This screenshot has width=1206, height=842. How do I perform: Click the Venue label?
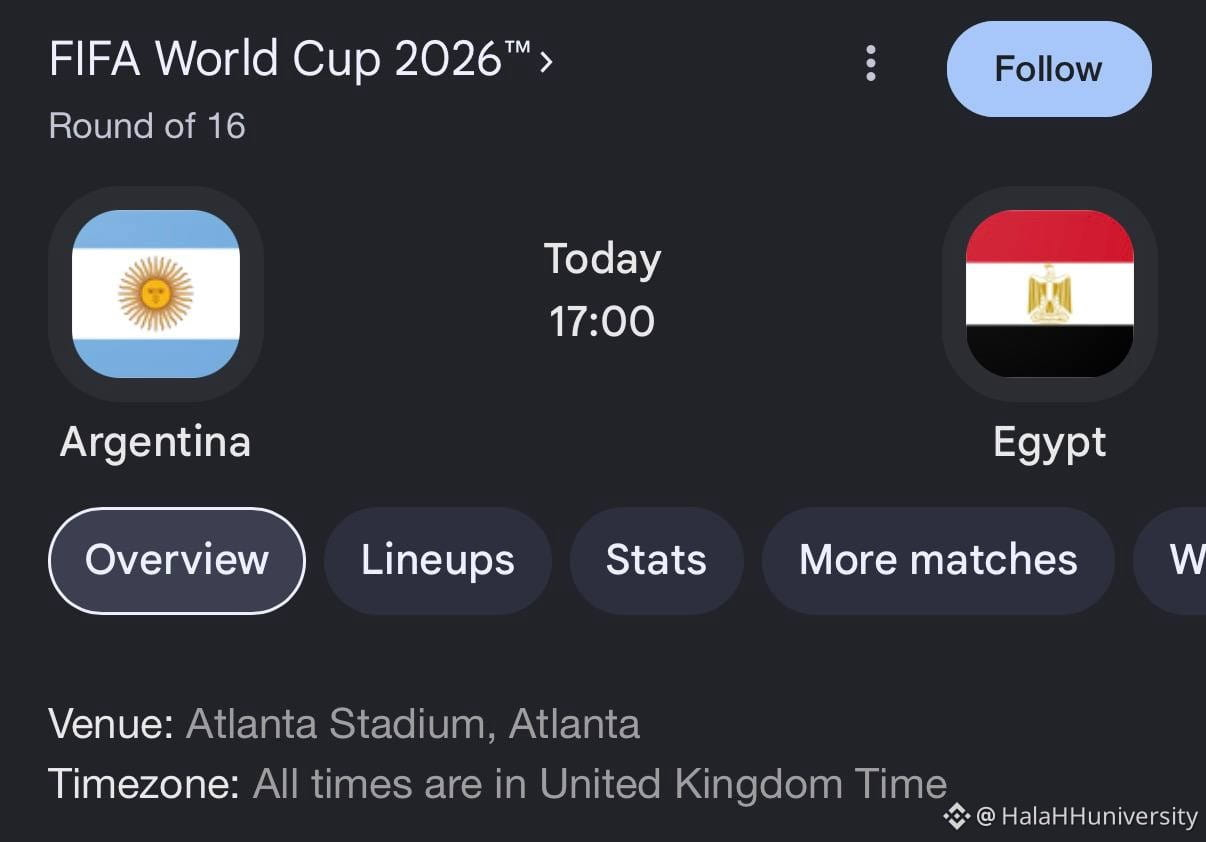point(111,724)
